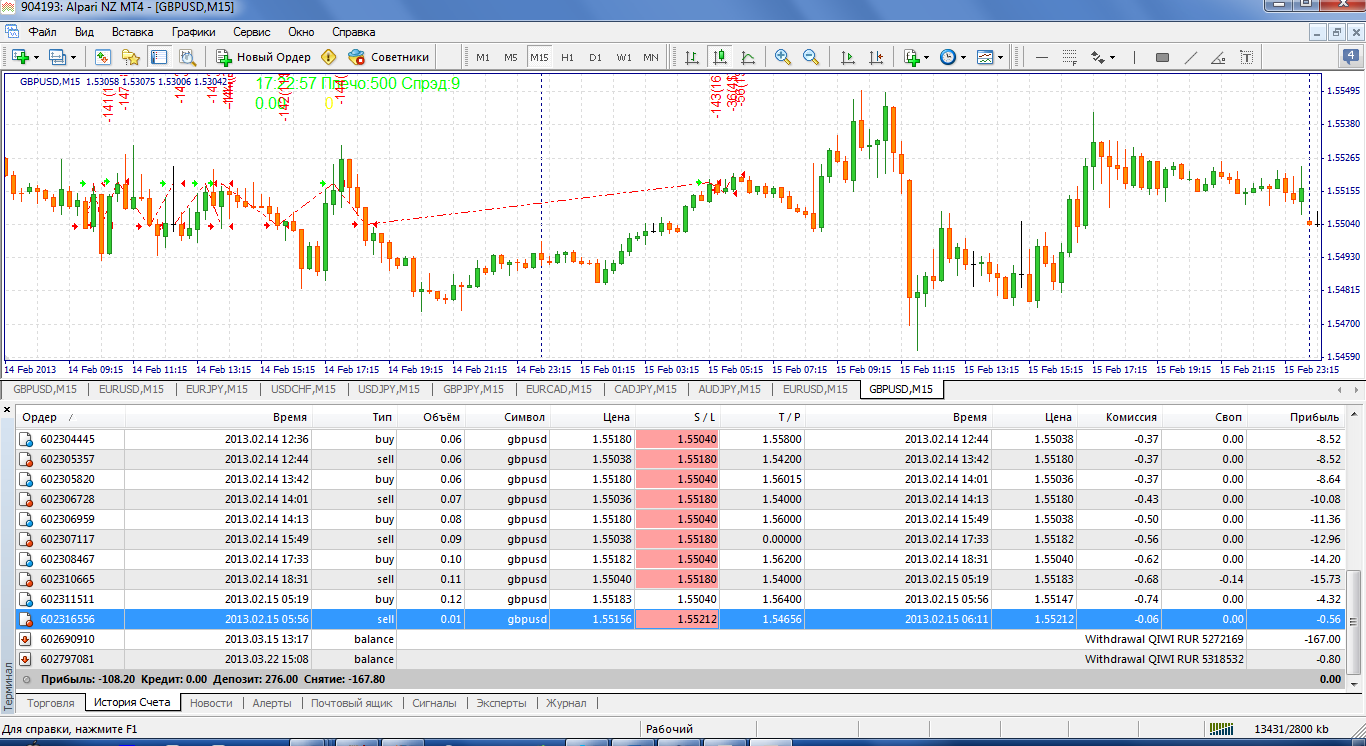Image resolution: width=1366 pixels, height=746 pixels.
Task: Switch to USDCHF,M15 chart tab
Action: click(304, 389)
